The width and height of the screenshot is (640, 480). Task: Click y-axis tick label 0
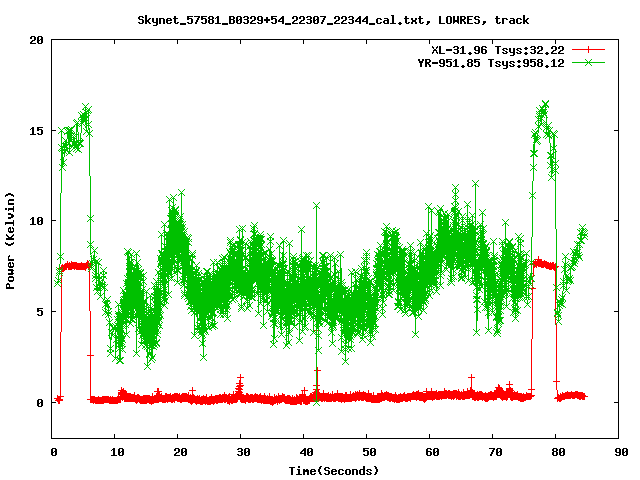coord(40,403)
